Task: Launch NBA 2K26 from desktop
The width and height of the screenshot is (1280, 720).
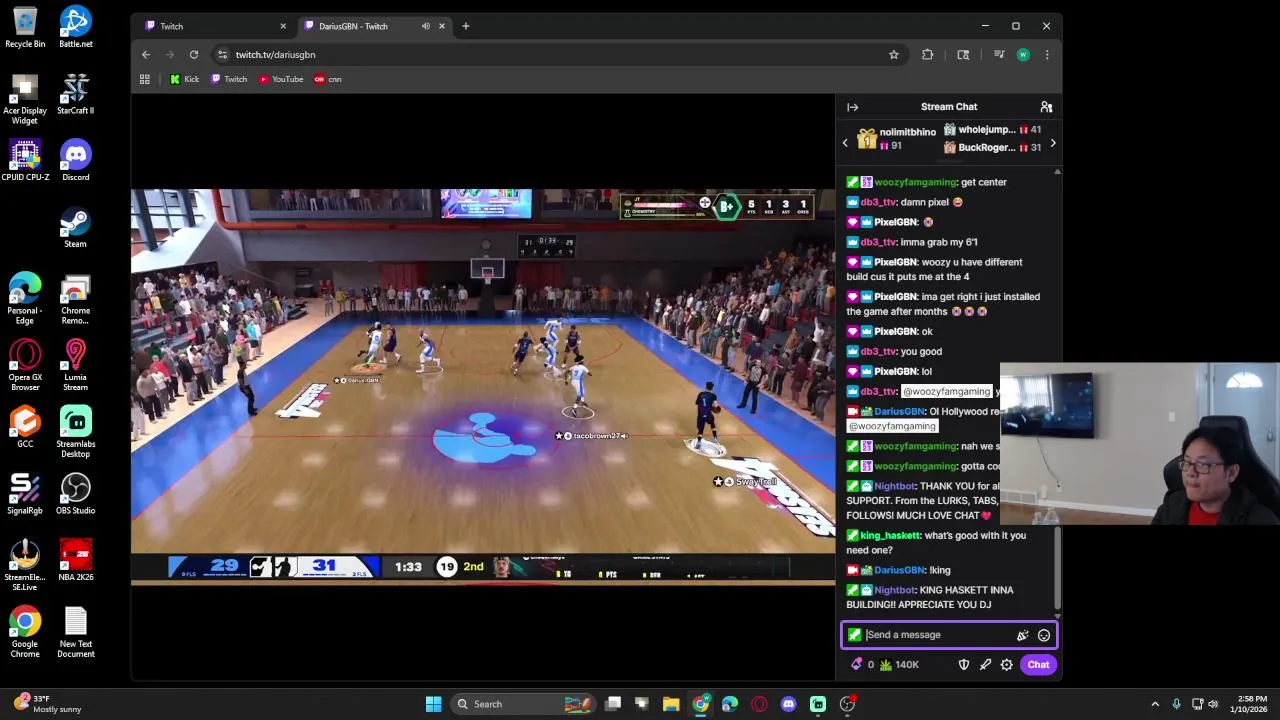Action: 76,561
